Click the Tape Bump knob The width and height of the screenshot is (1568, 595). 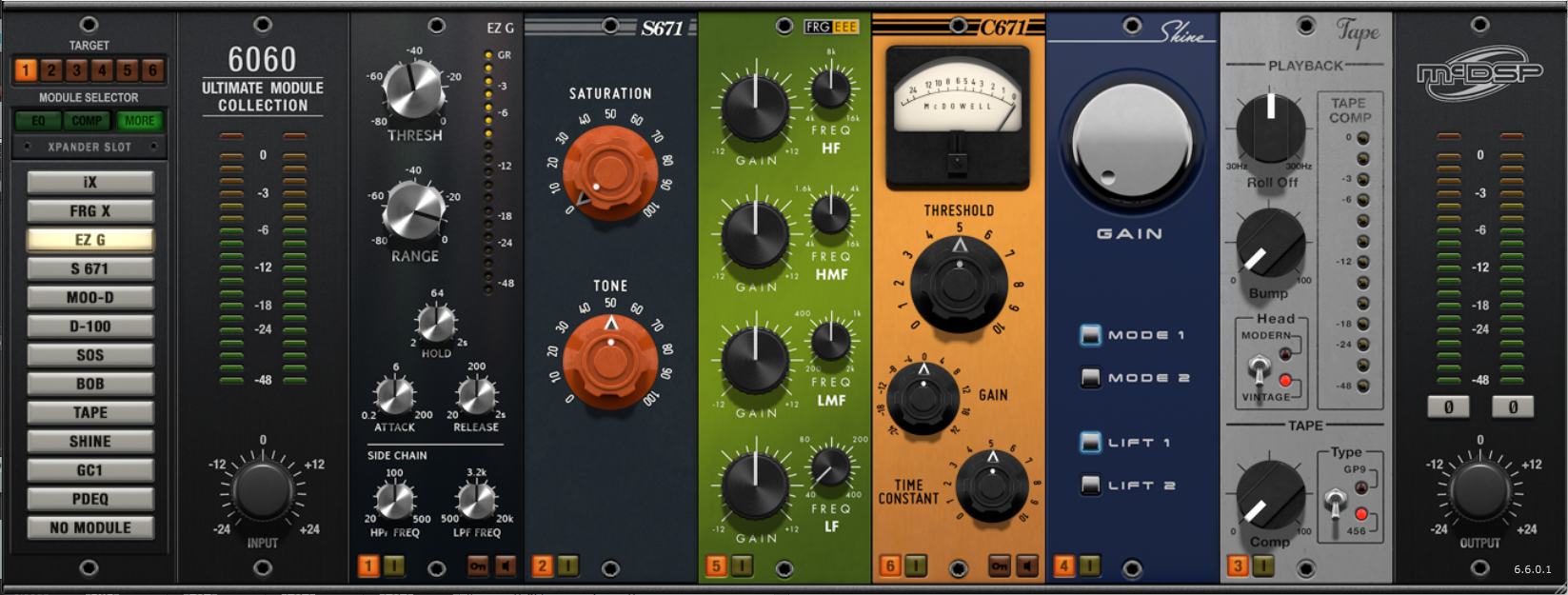[1270, 244]
